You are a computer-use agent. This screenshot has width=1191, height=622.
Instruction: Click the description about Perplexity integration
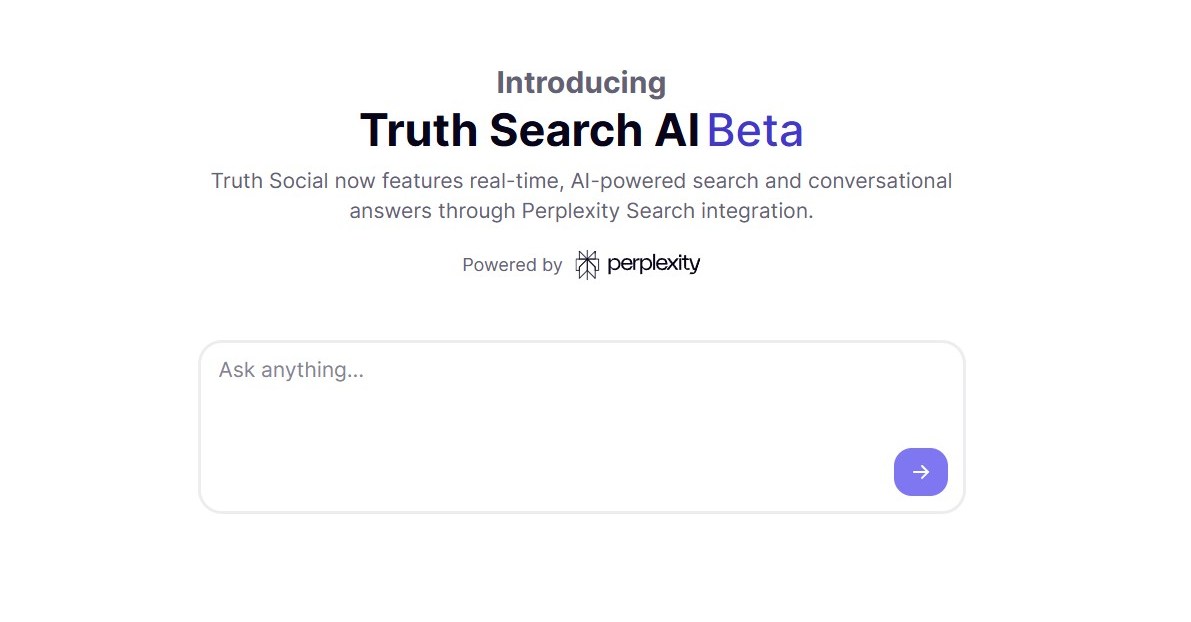[x=581, y=195]
